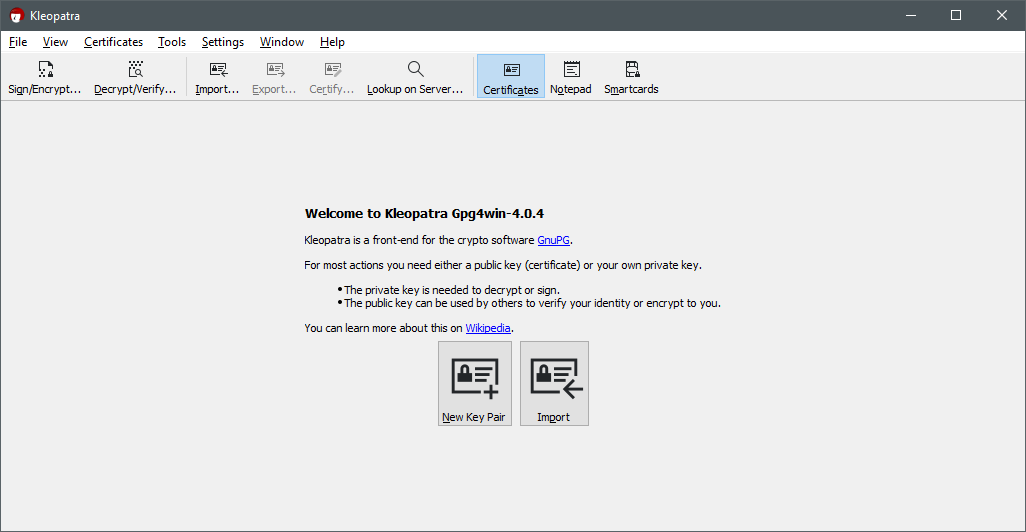Open the Notepad view
1026x532 pixels.
571,76
